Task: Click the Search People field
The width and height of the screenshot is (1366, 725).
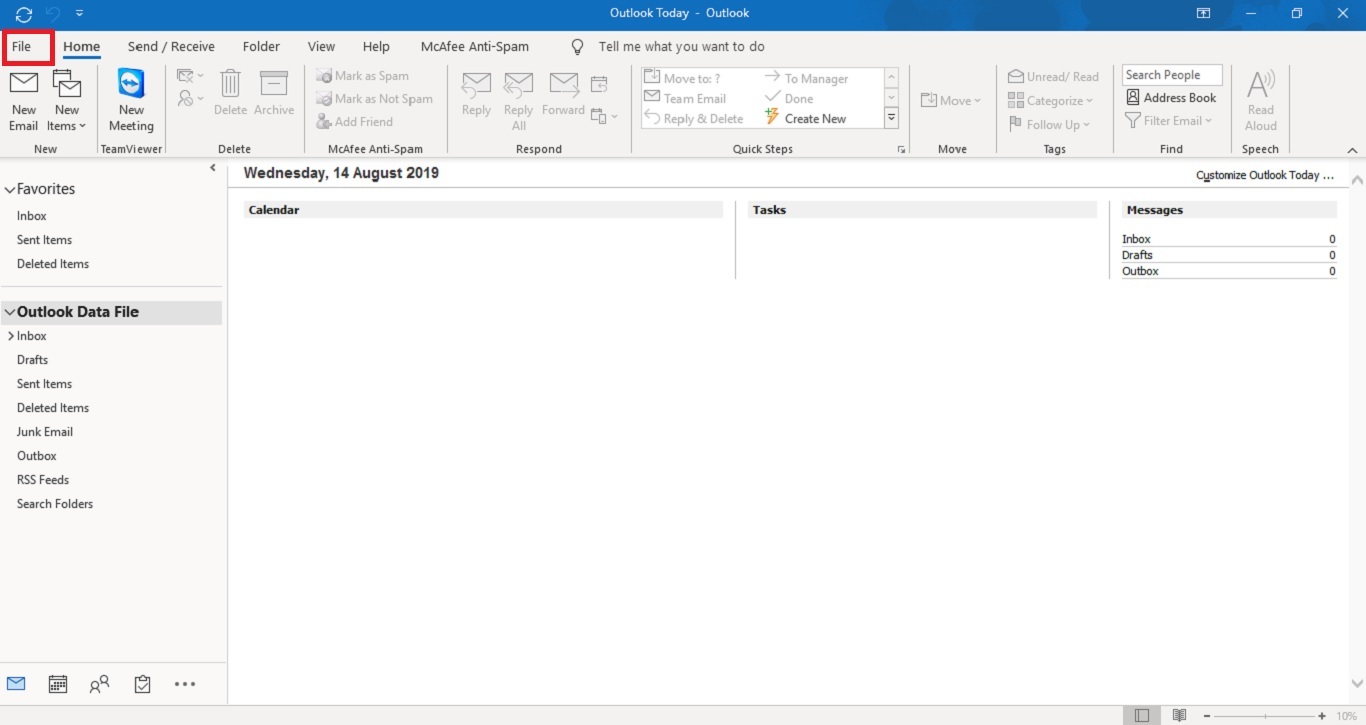Action: pos(1172,75)
